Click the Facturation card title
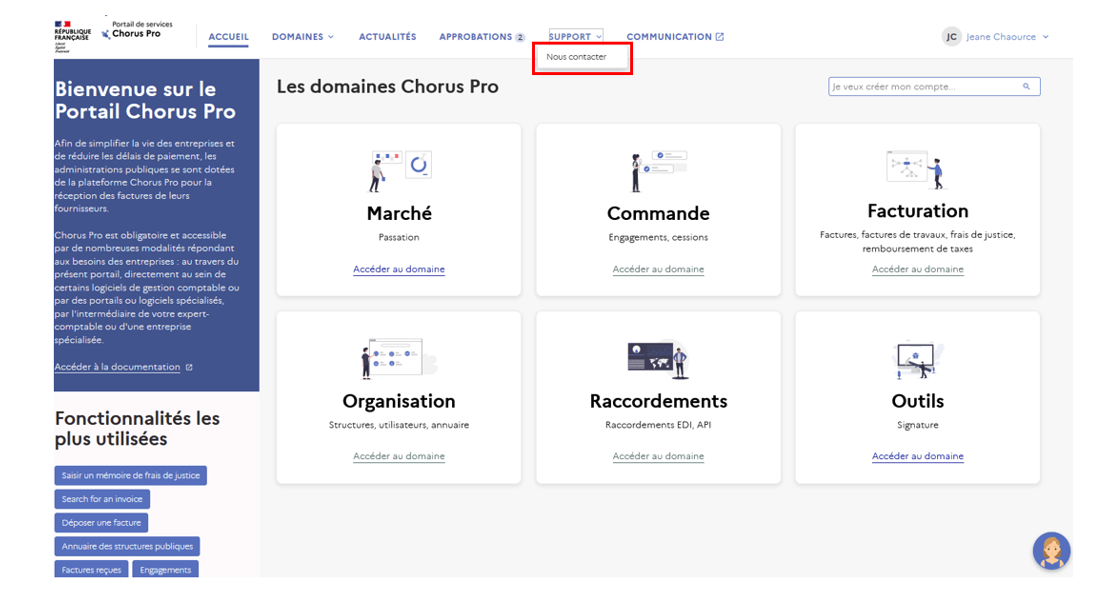The image size is (1105, 593). point(918,211)
